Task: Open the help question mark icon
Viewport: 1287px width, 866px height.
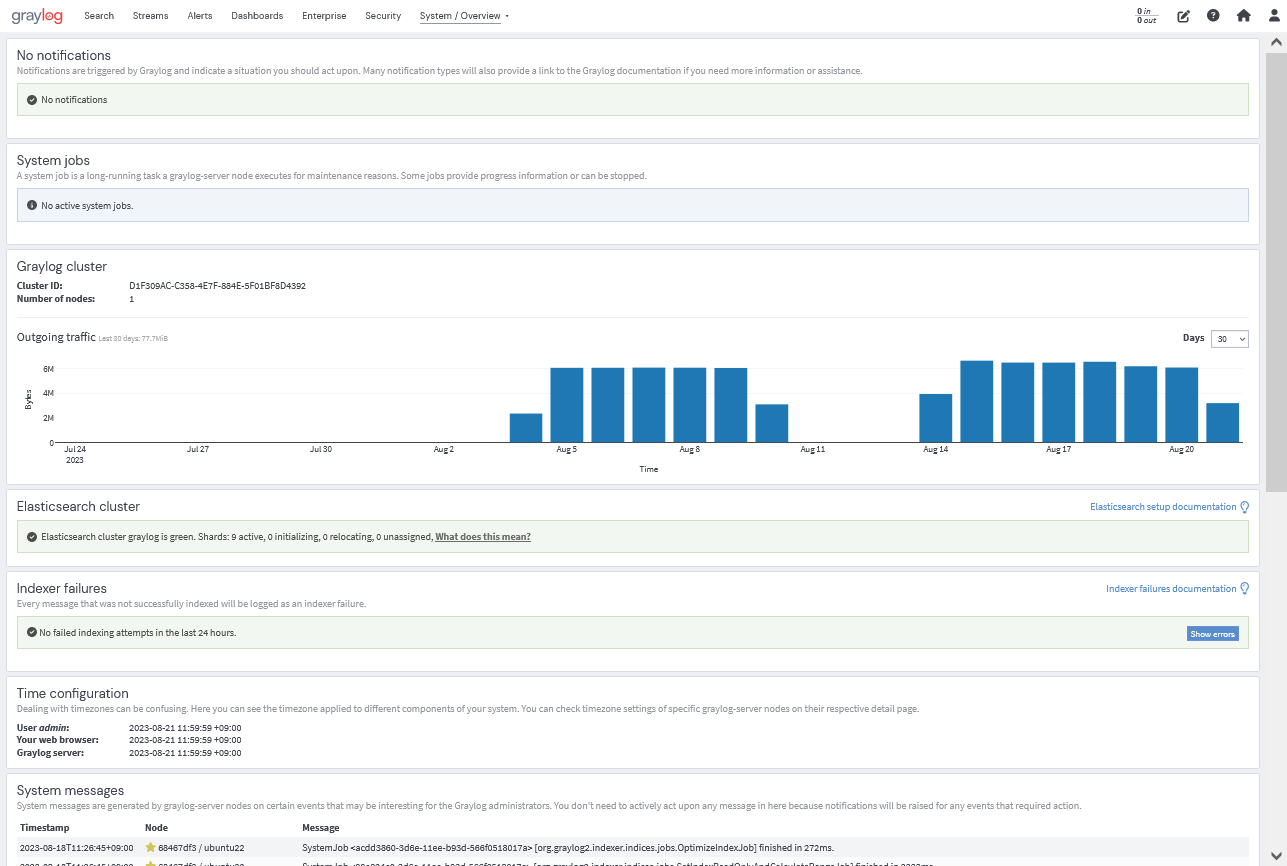Action: pyautogui.click(x=1213, y=16)
